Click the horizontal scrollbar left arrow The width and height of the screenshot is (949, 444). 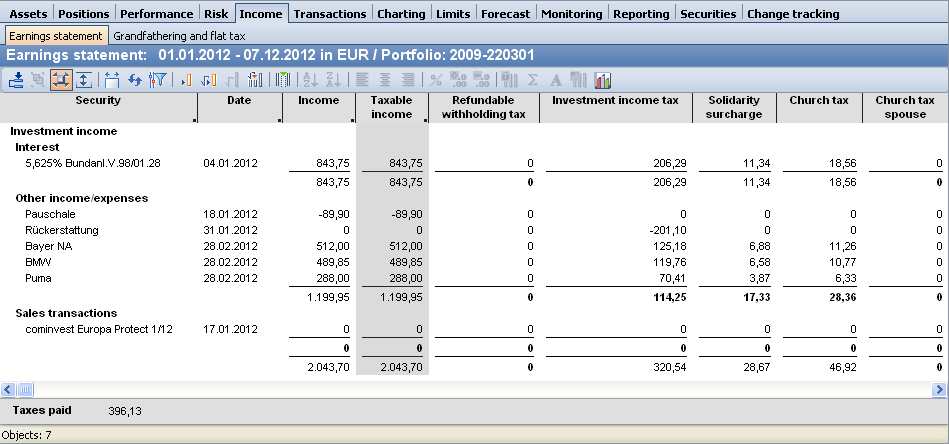[x=8, y=389]
